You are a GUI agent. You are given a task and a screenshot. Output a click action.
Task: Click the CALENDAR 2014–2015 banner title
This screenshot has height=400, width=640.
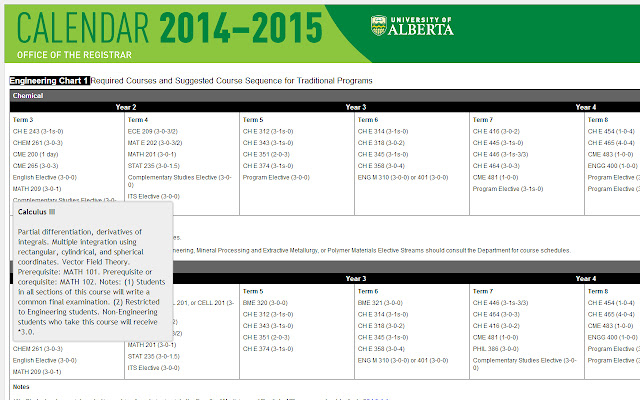tap(169, 27)
